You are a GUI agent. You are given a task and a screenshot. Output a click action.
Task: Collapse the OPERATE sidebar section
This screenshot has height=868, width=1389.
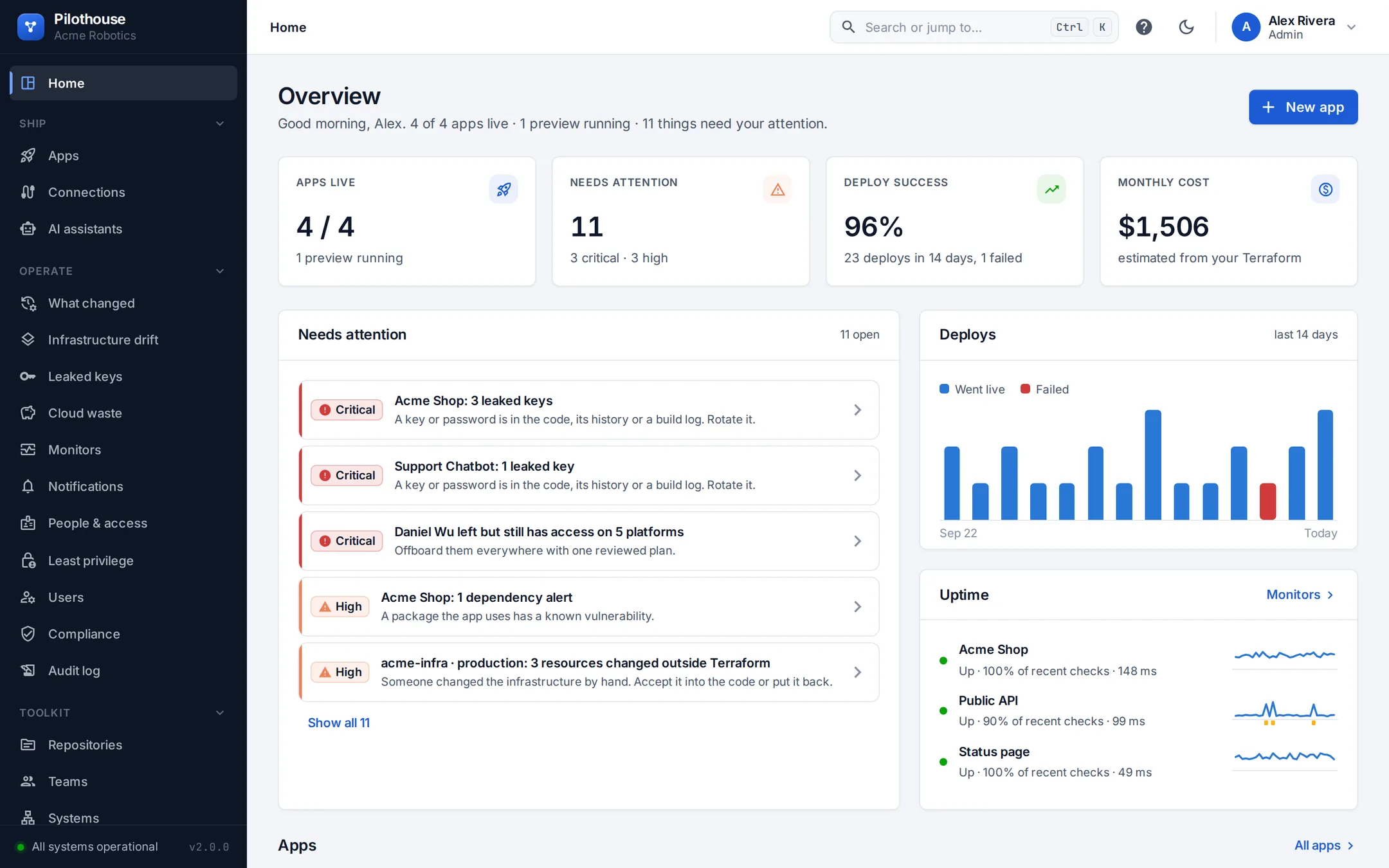pyautogui.click(x=220, y=271)
